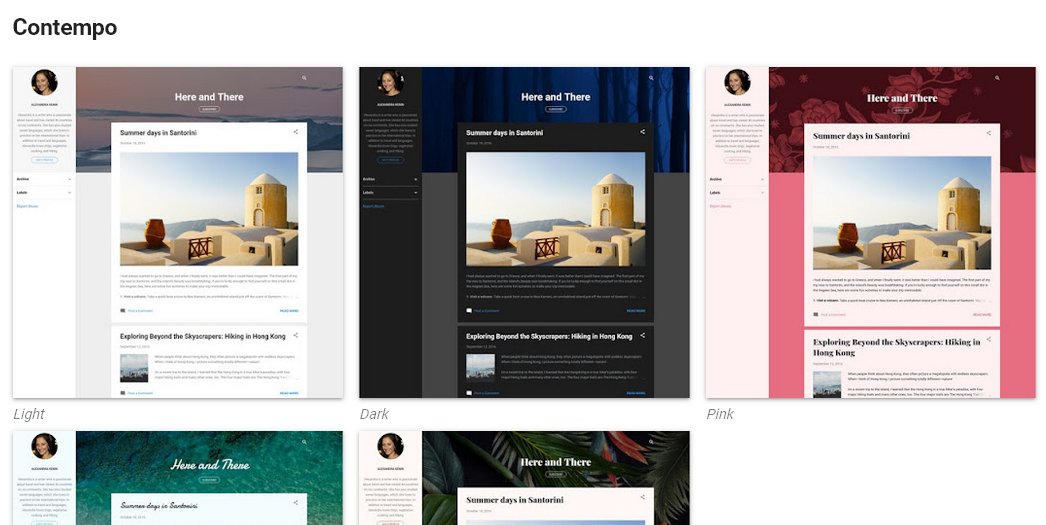Click the author avatar in the teal ocean theme preview

coord(44,446)
